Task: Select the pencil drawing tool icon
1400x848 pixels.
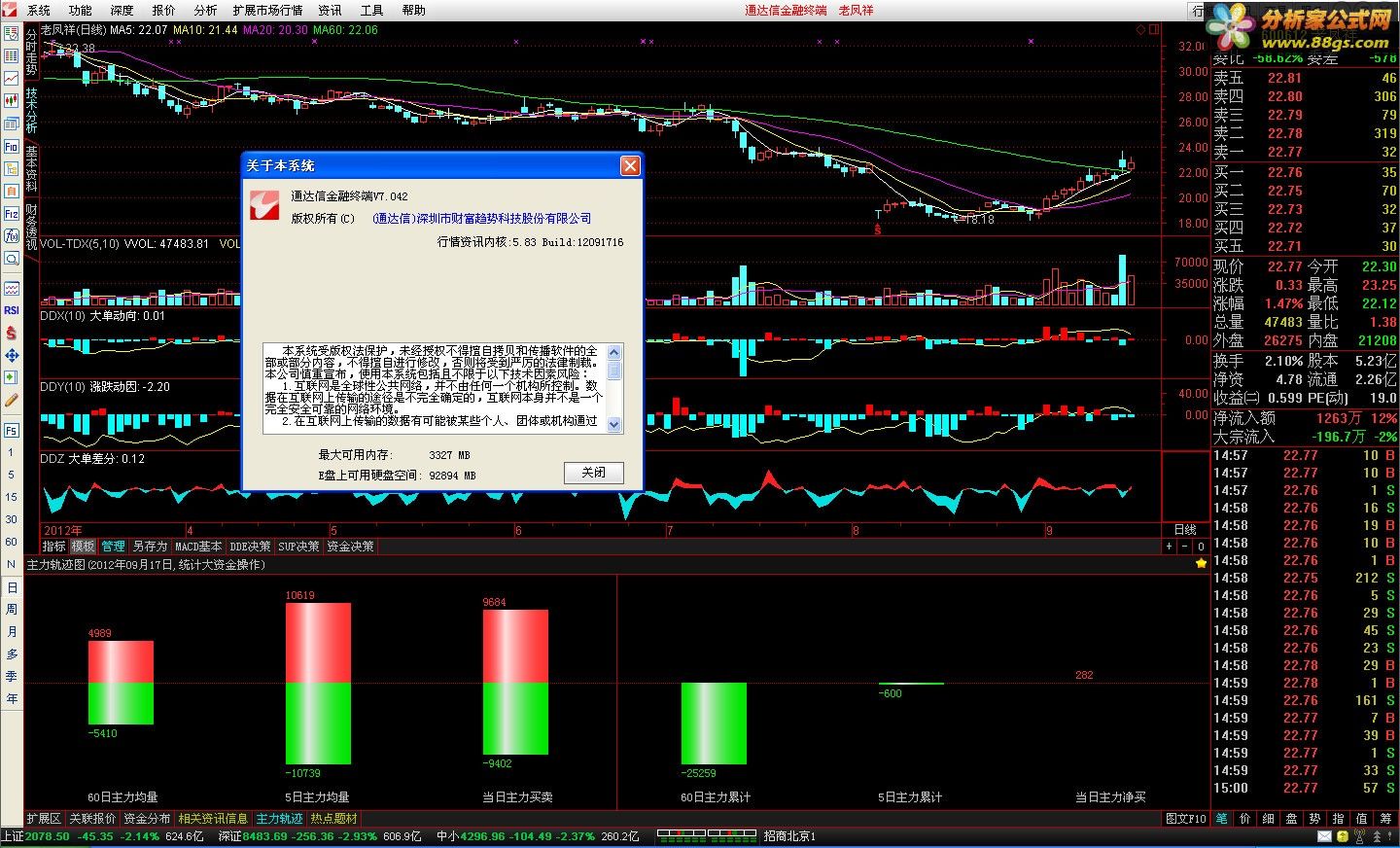Action: (12, 400)
